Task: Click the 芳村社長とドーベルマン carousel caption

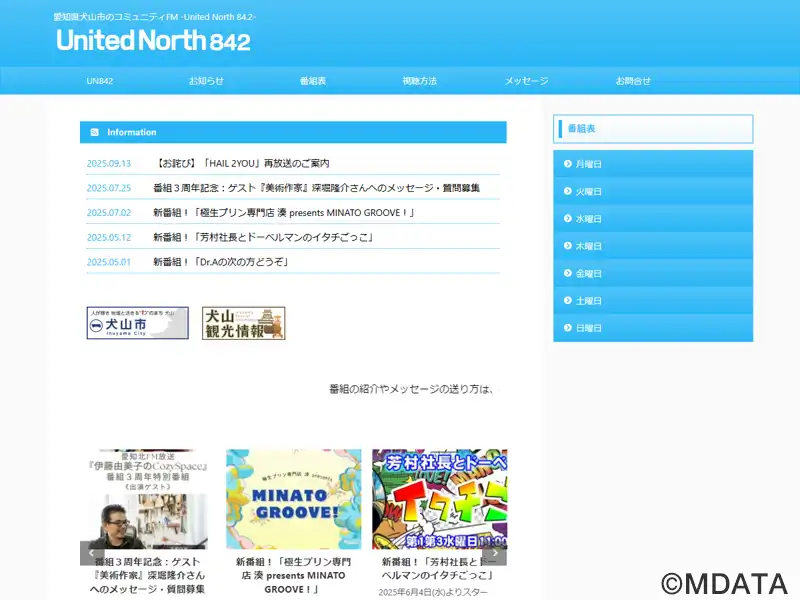Action: click(x=439, y=568)
